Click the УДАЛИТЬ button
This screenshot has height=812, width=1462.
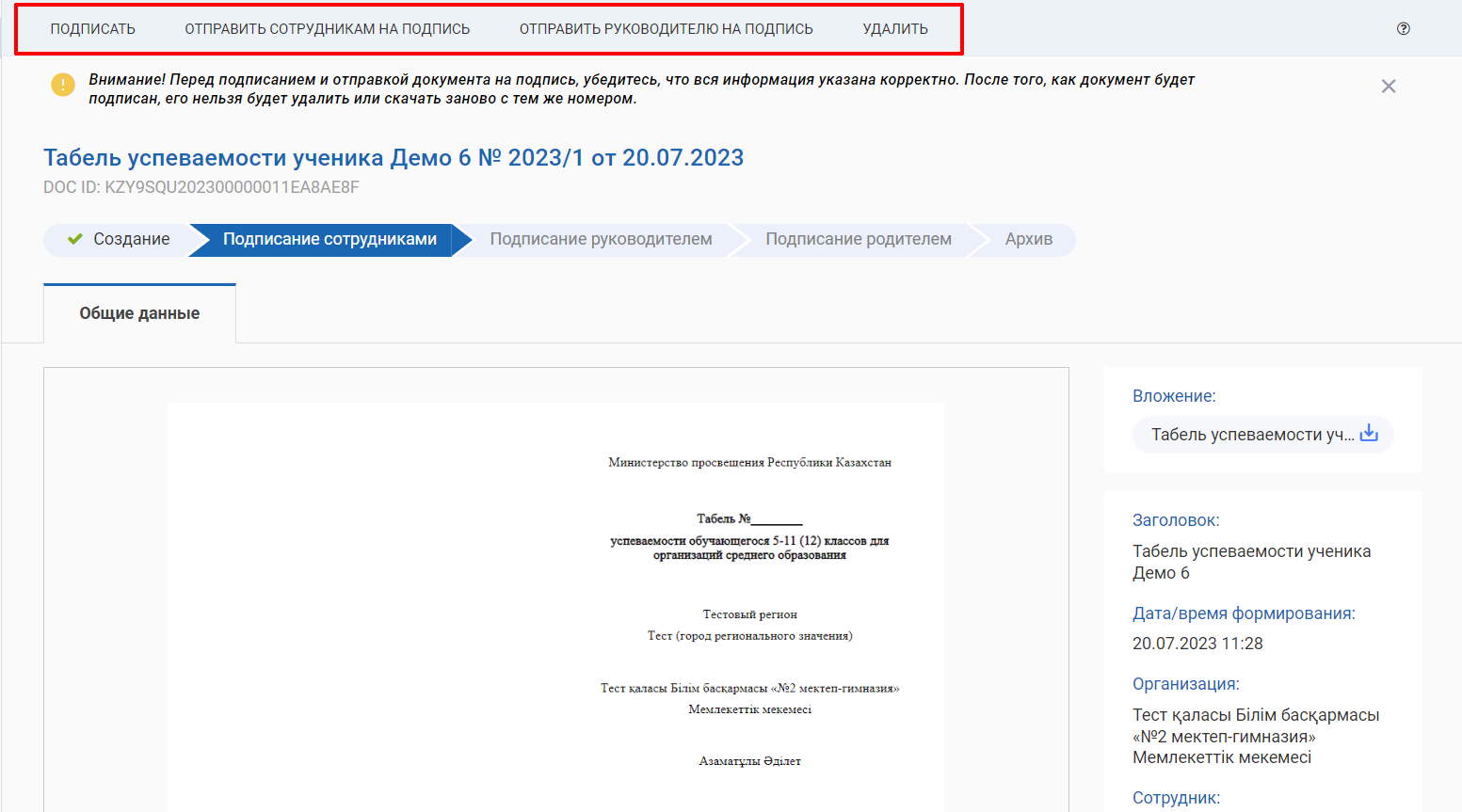[x=894, y=29]
